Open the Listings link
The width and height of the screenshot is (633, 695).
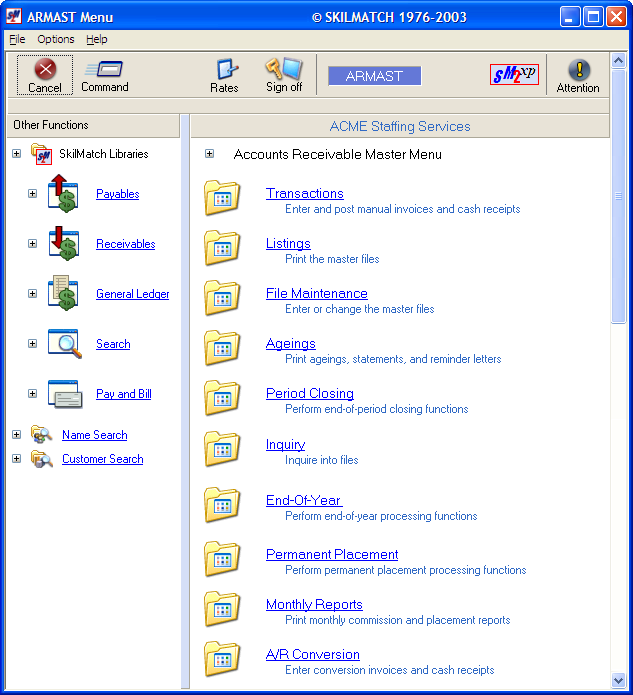[288, 243]
